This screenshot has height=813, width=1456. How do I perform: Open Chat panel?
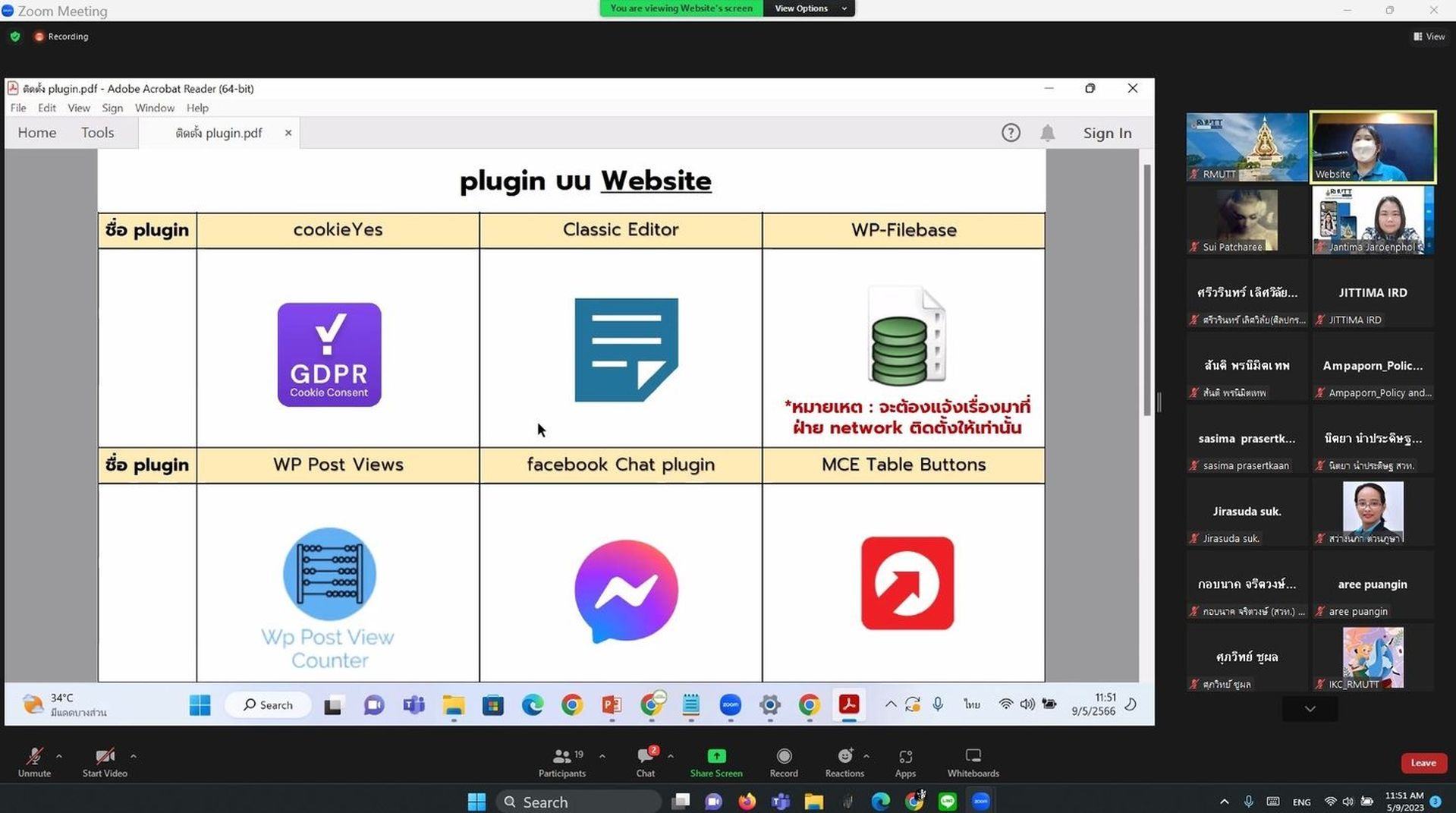tap(646, 761)
